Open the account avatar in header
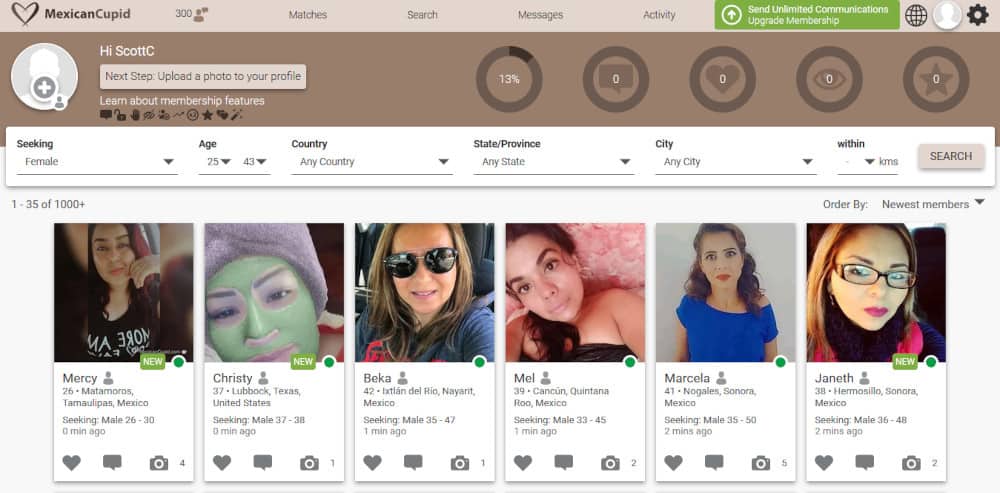The height and width of the screenshot is (493, 1000). coord(947,15)
